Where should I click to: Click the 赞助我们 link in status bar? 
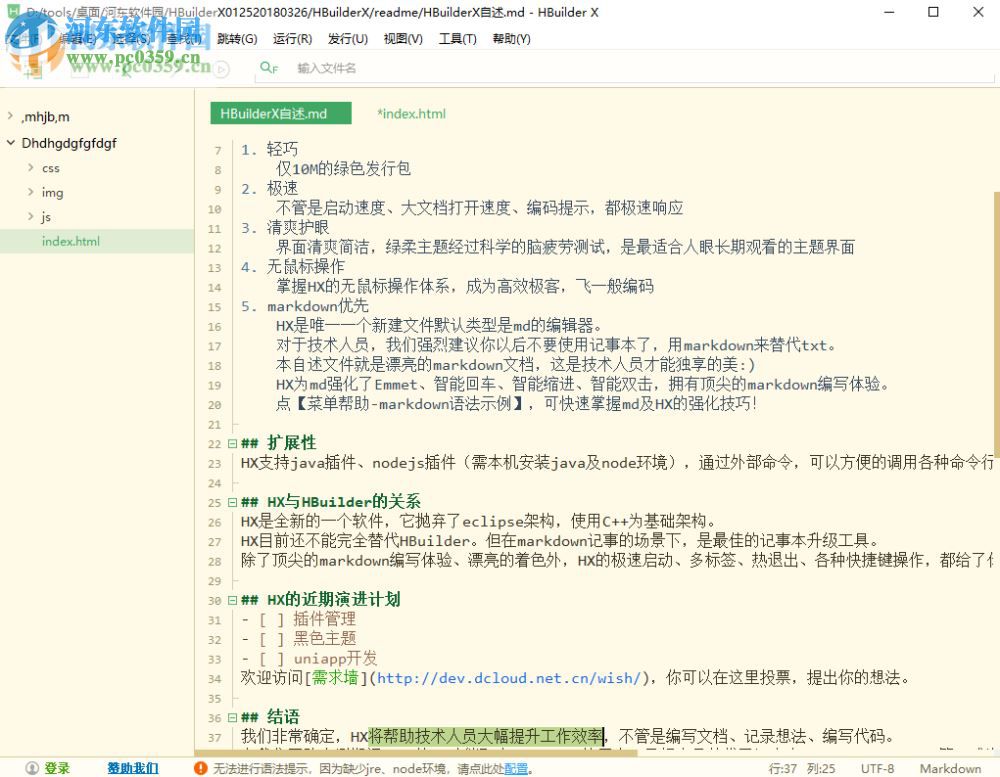click(133, 768)
